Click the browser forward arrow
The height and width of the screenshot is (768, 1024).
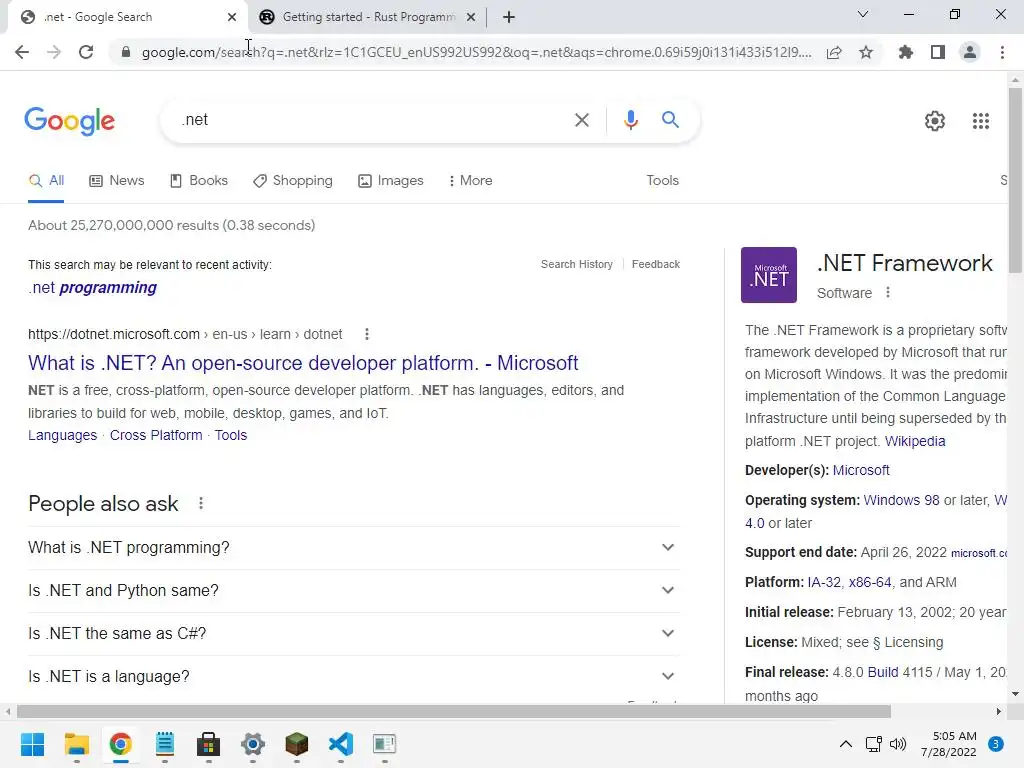[x=54, y=52]
